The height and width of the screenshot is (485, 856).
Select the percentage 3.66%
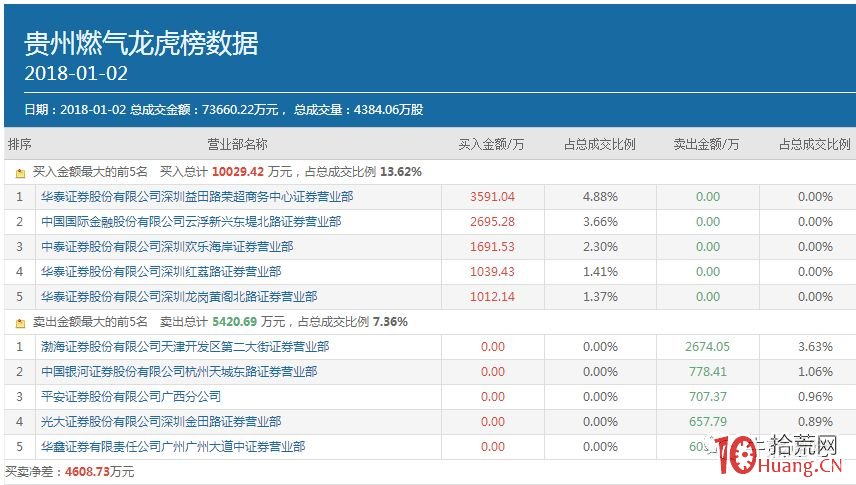[x=601, y=222]
